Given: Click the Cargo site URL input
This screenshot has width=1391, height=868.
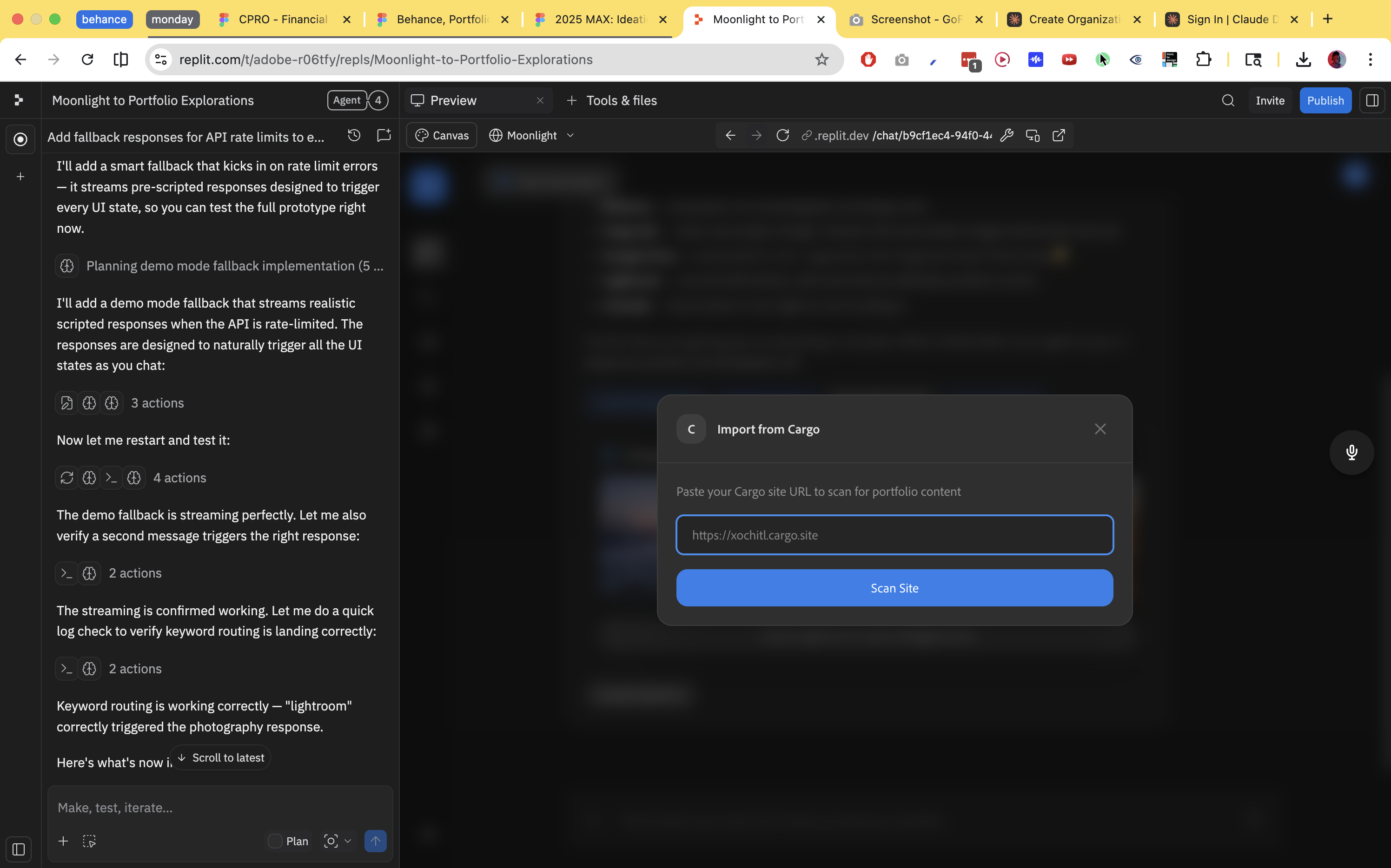Looking at the screenshot, I should pyautogui.click(x=894, y=535).
